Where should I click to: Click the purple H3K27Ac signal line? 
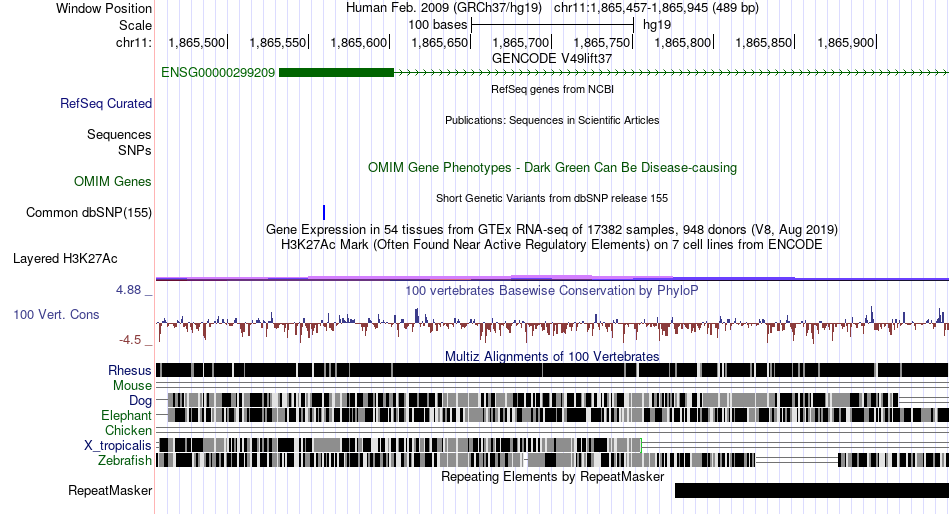coord(552,278)
